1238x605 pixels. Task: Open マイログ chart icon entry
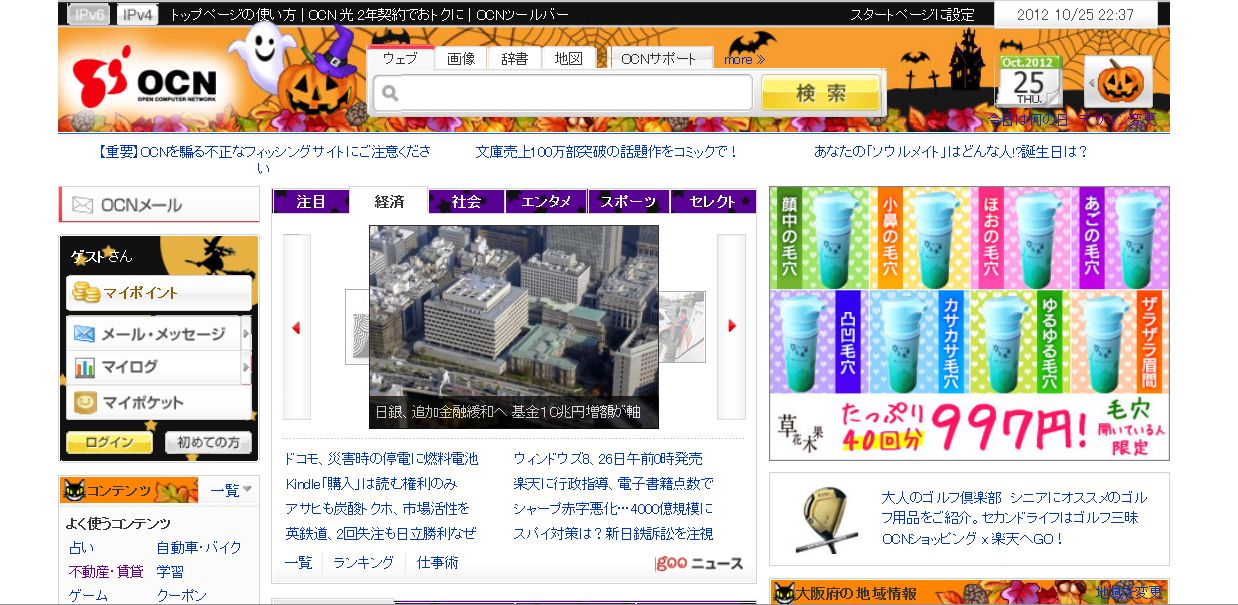tap(154, 368)
